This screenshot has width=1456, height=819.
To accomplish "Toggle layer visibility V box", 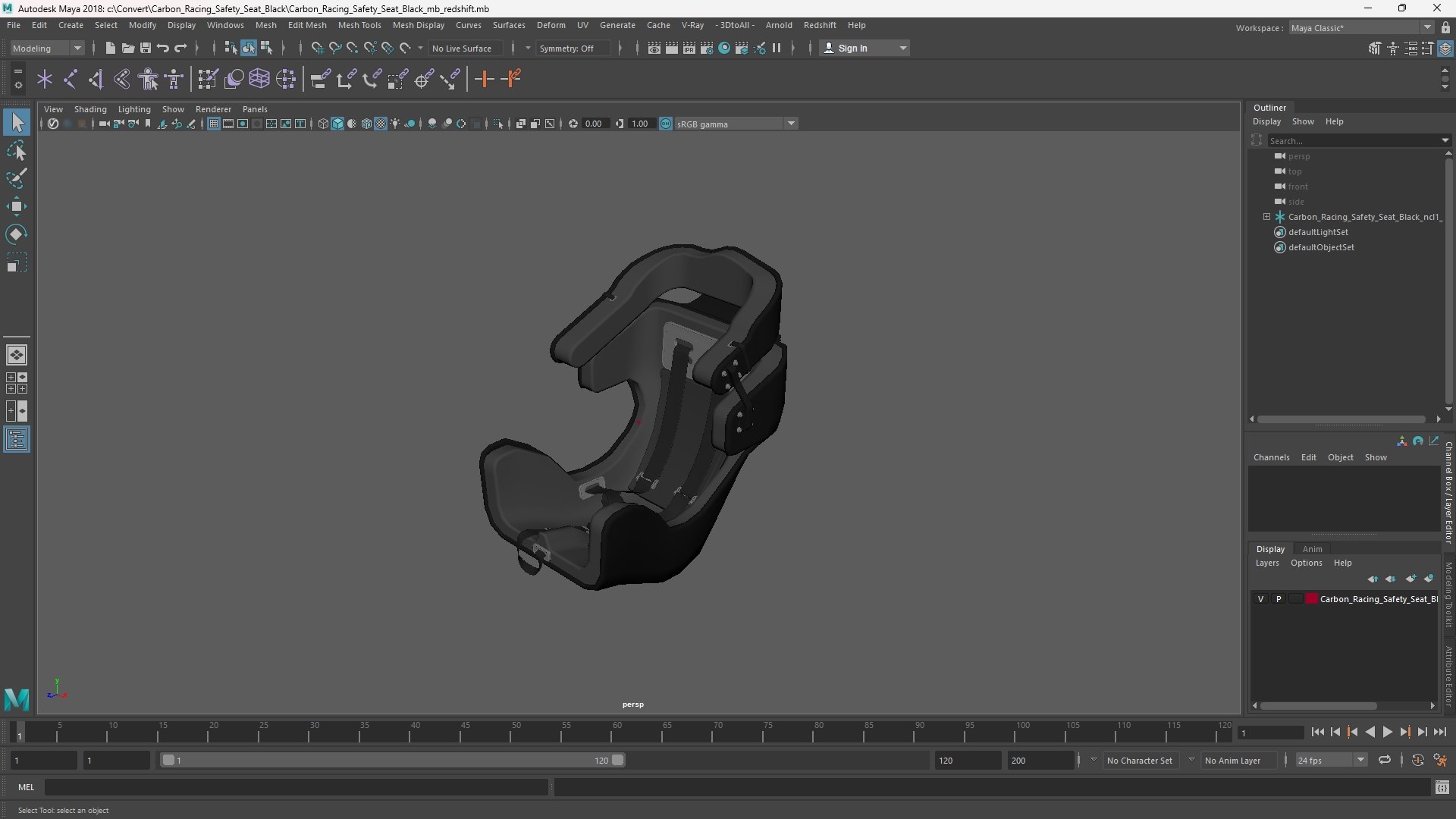I will pyautogui.click(x=1261, y=599).
